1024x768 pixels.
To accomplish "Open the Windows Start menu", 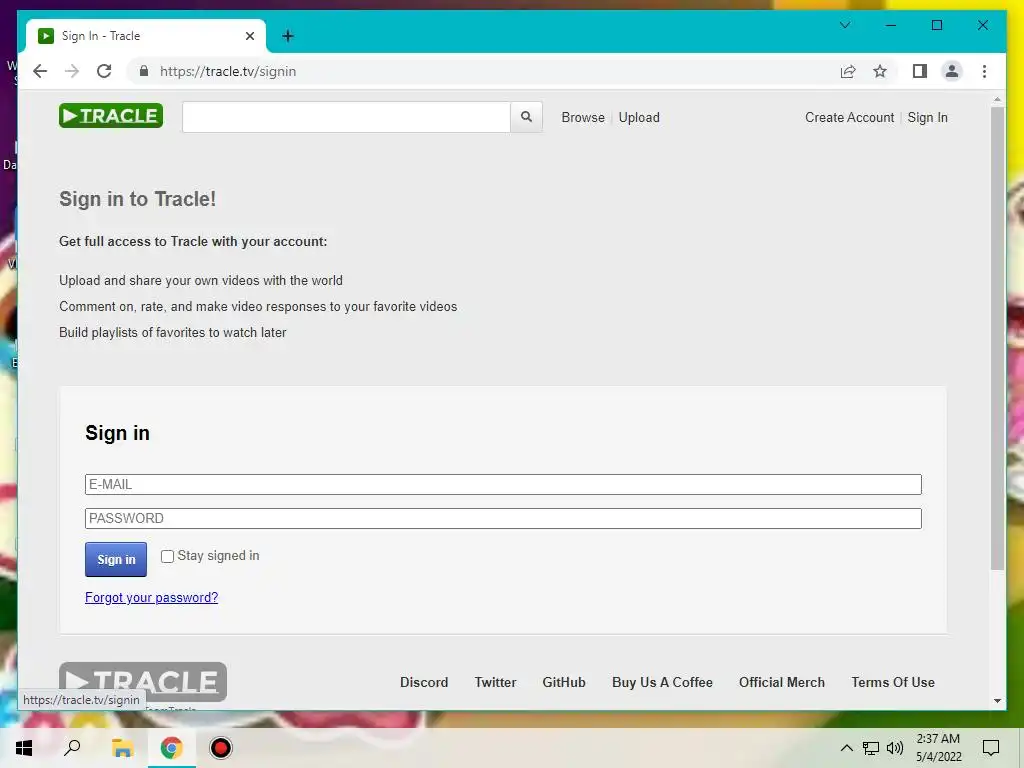I will tap(24, 748).
